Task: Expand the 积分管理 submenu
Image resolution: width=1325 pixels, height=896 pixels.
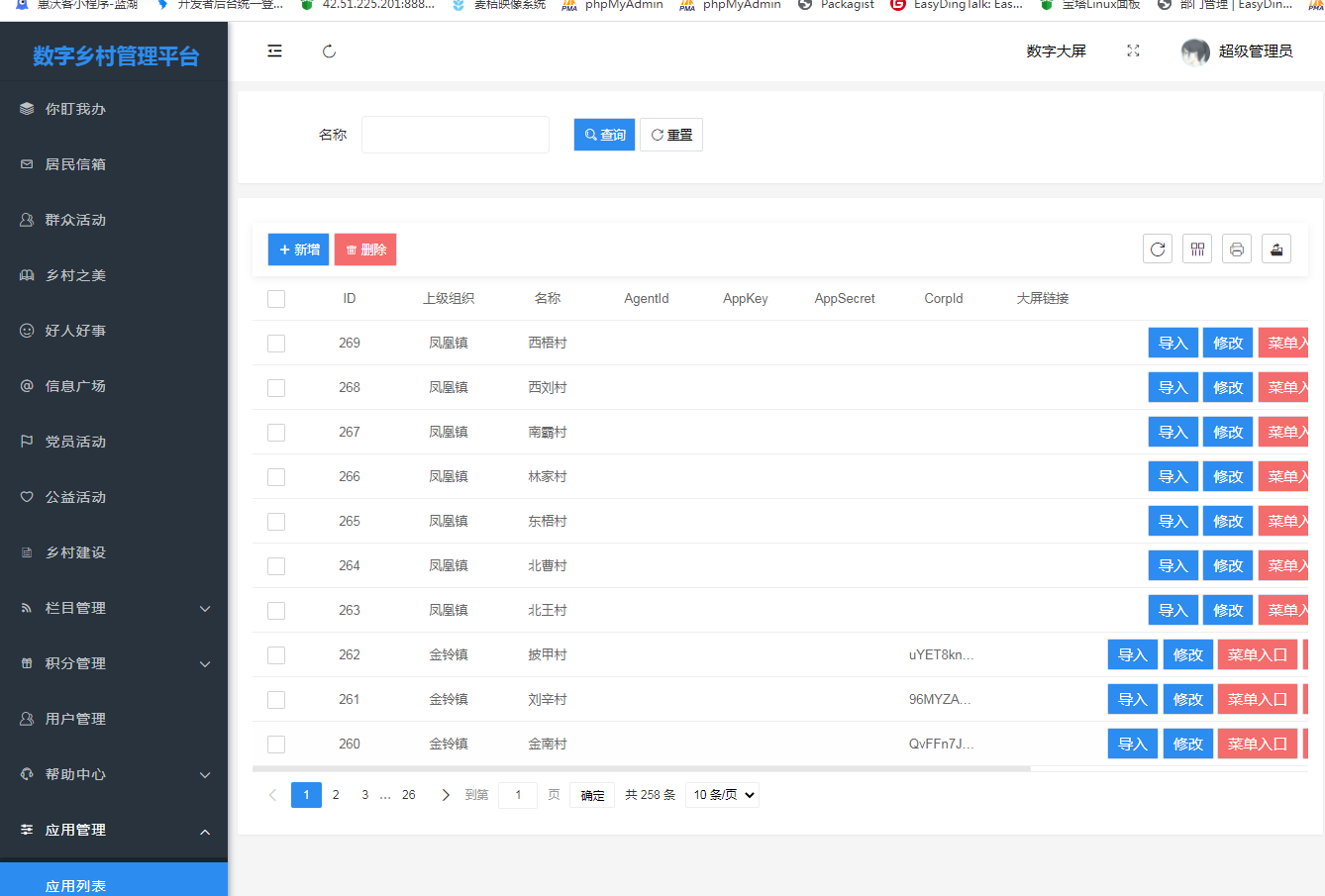Action: click(x=114, y=663)
